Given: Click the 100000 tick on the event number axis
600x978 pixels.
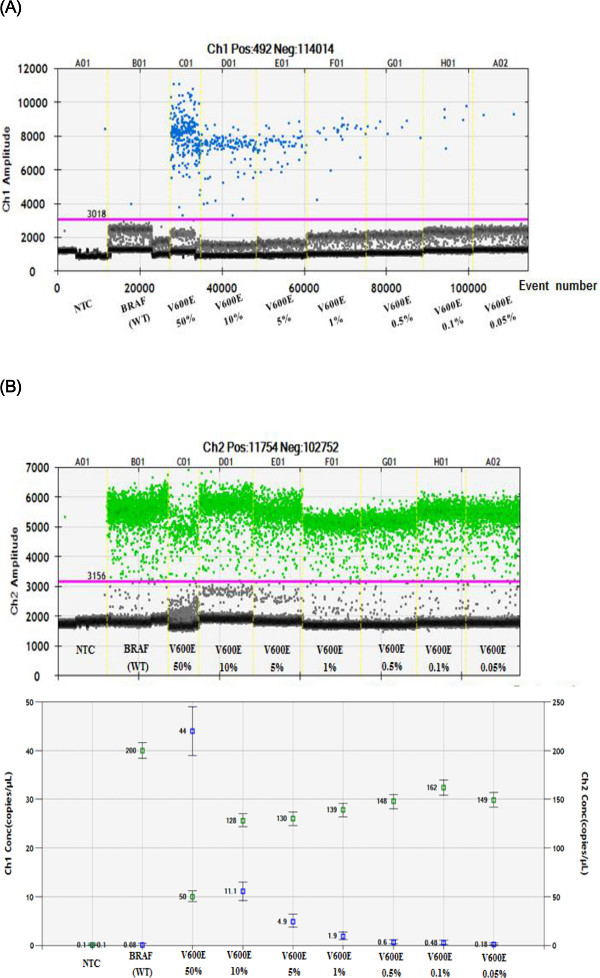Looking at the screenshot, I should 468,288.
